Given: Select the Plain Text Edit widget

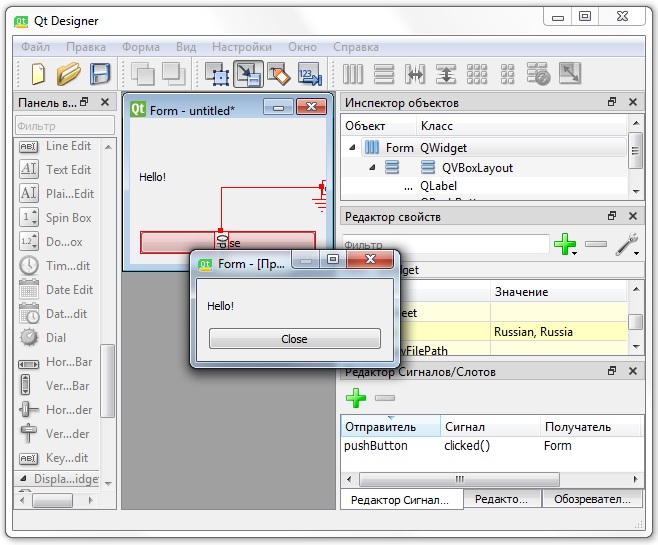Looking at the screenshot, I should click(57, 194).
